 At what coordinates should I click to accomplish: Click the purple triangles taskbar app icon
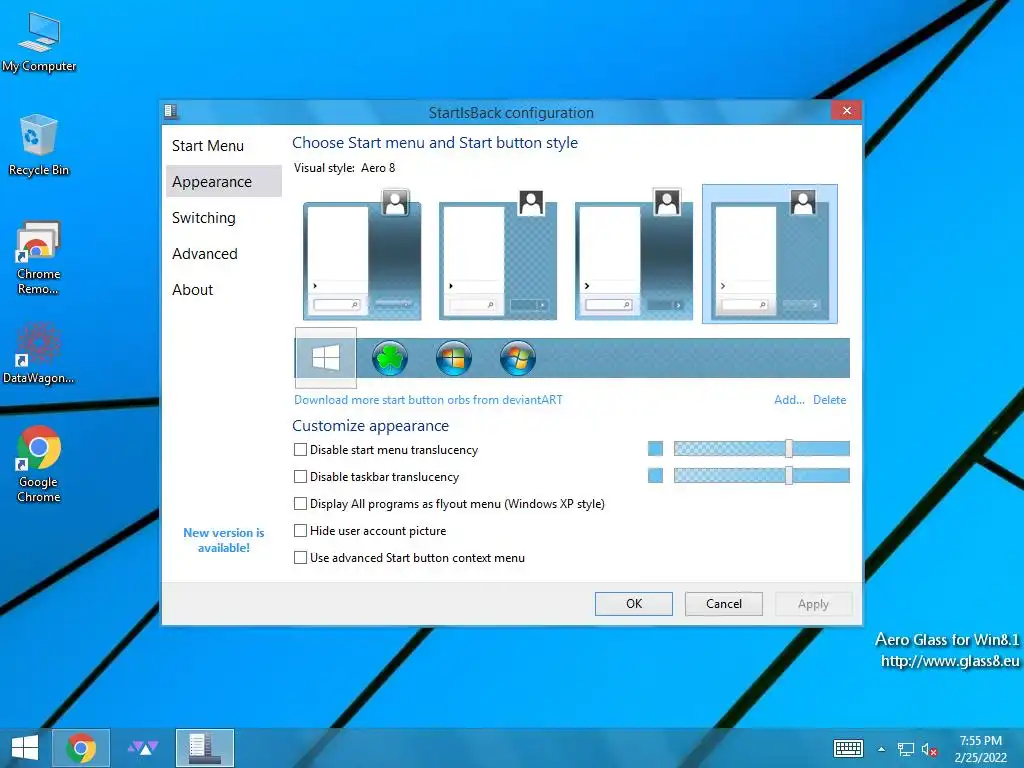coord(143,748)
